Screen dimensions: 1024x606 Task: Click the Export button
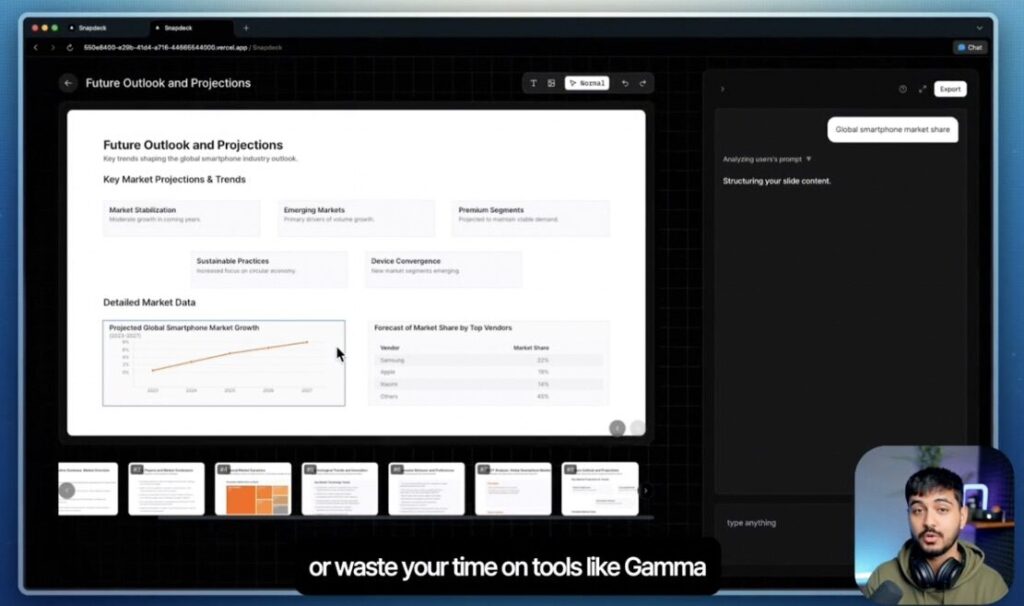[950, 89]
